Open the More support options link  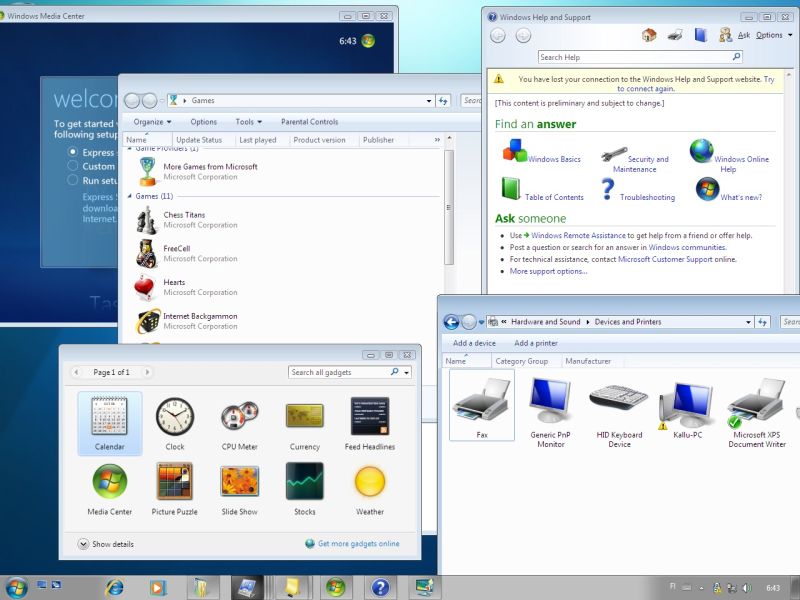(x=548, y=271)
